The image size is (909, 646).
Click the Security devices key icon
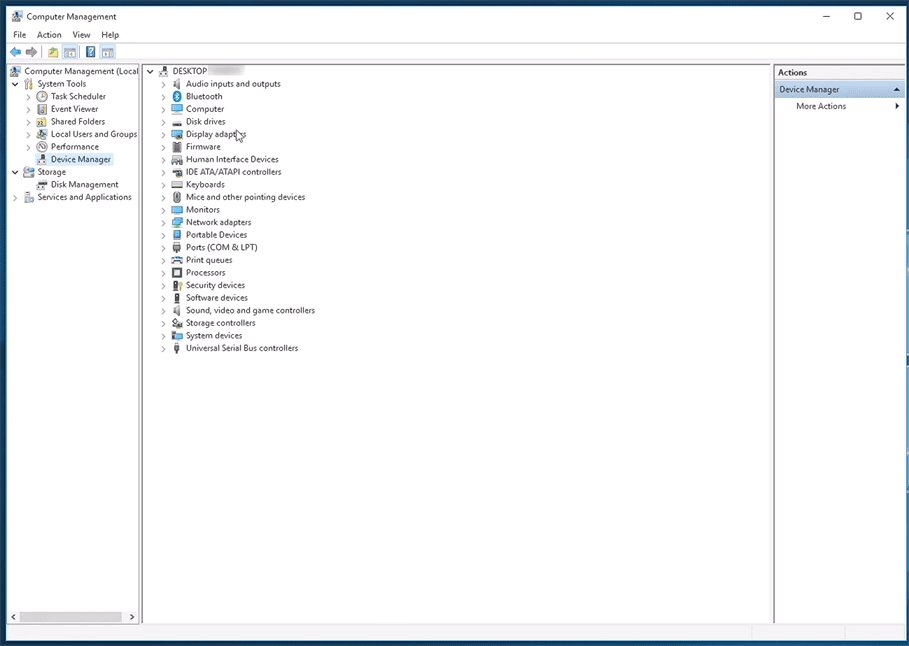click(177, 285)
